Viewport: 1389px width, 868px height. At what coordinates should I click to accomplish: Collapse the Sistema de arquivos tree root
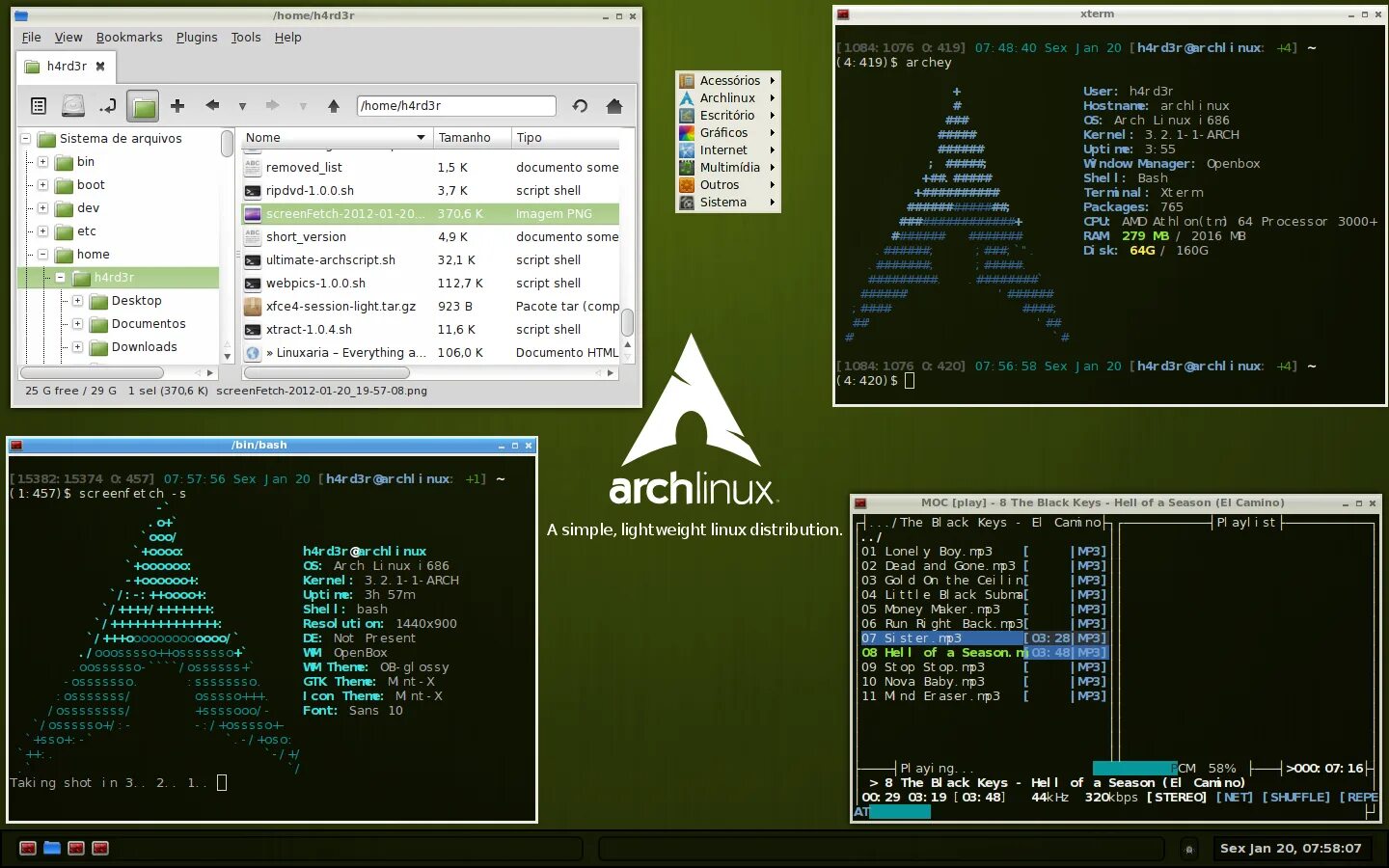point(26,139)
